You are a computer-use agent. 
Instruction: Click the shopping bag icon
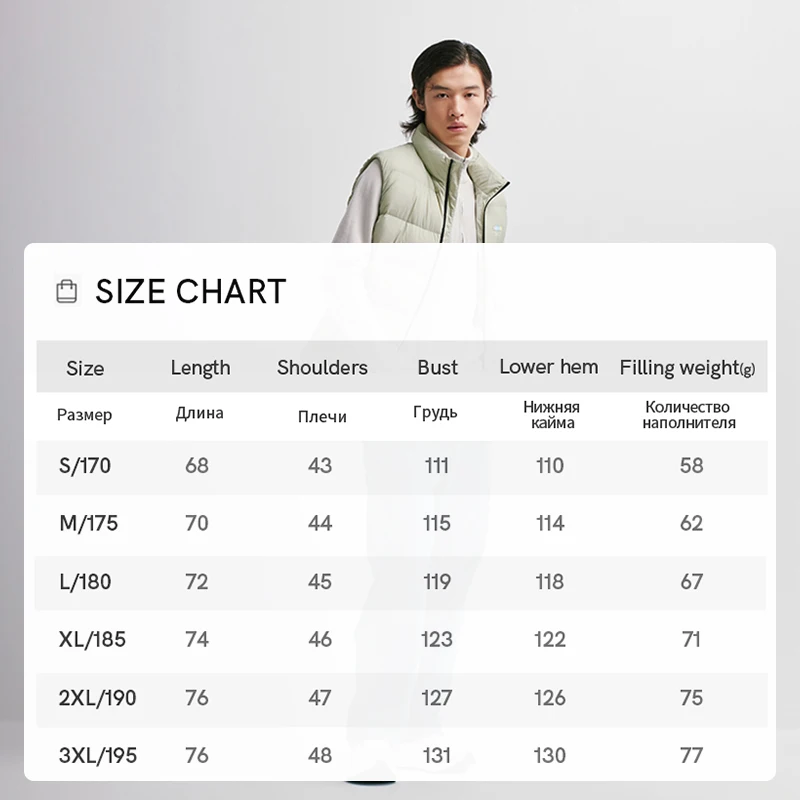coord(67,291)
